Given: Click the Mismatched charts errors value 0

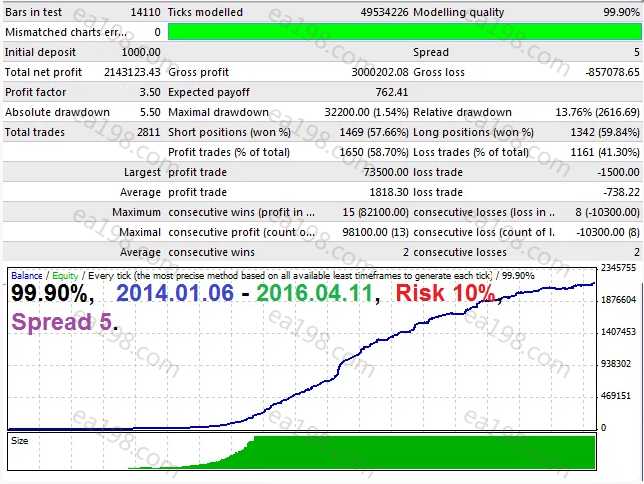Looking at the screenshot, I should click(157, 32).
